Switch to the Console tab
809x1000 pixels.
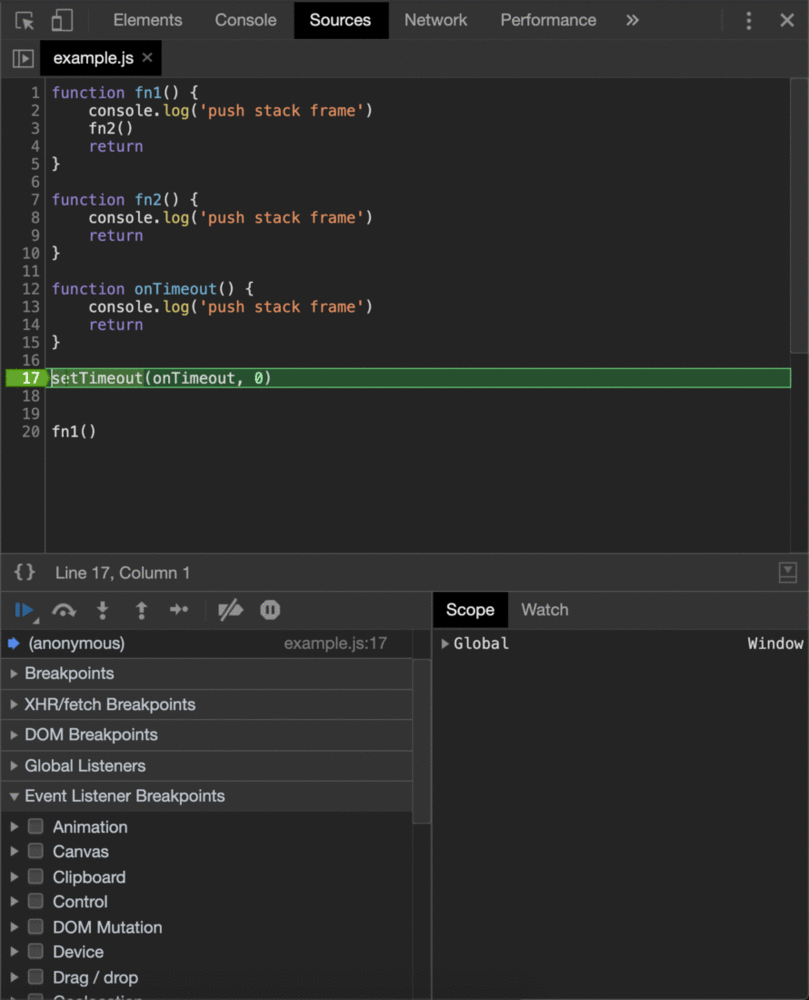click(x=245, y=20)
